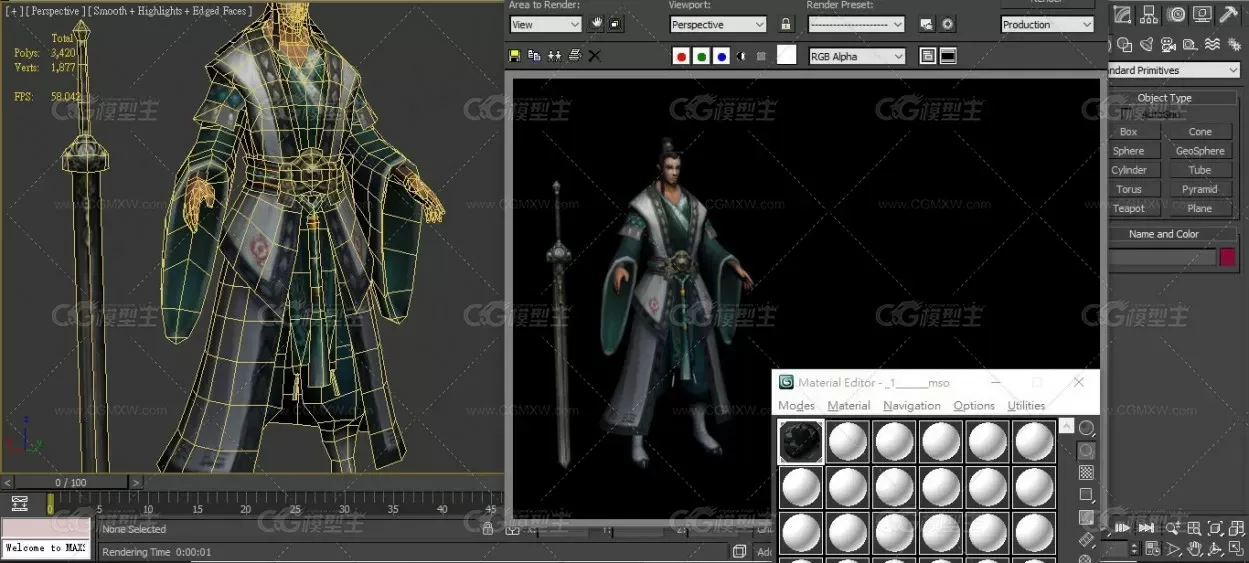
Task: Click the Edit Region hand icon
Action: [x=597, y=24]
